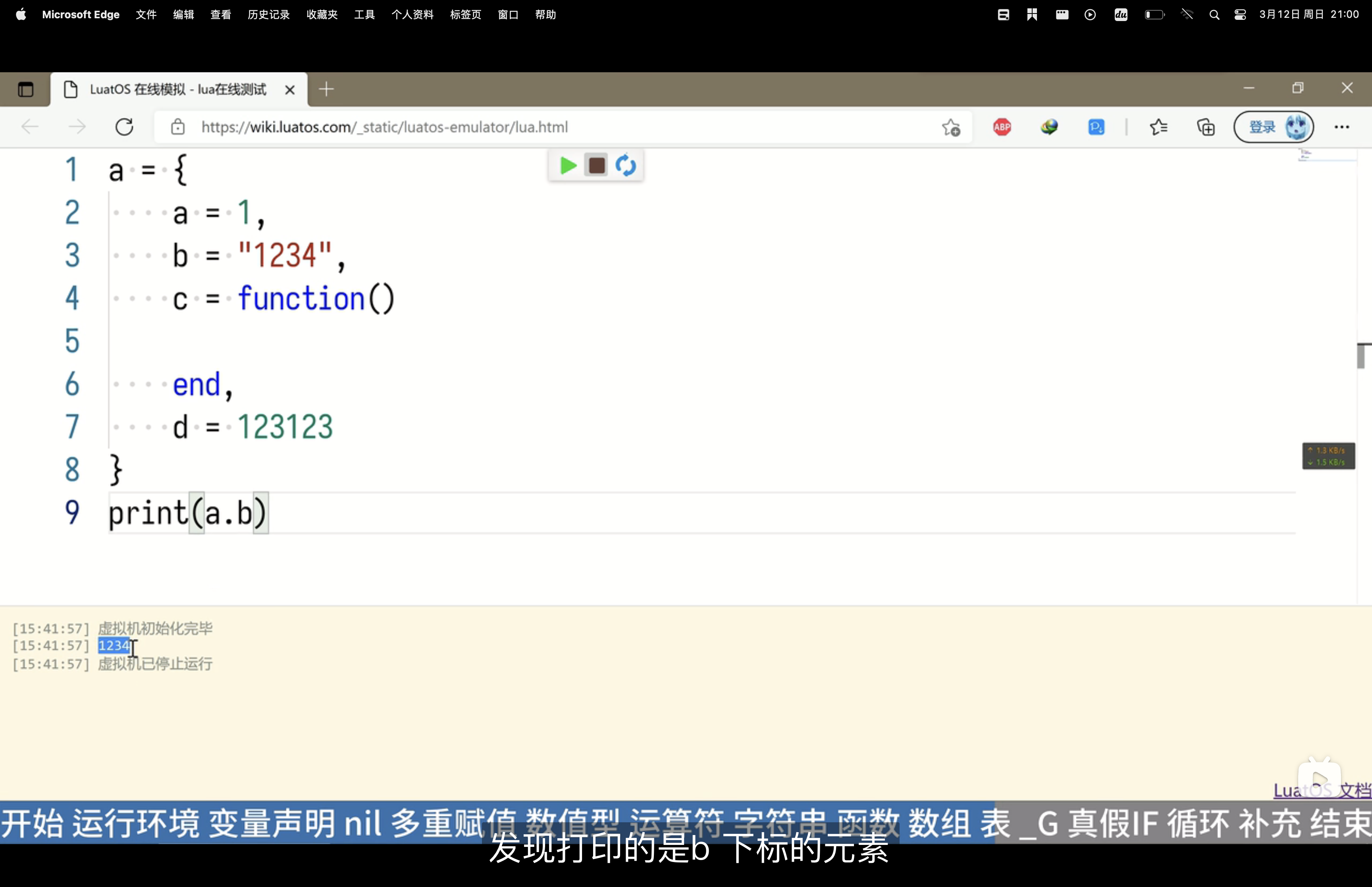Open Spotlight search in menu bar

(x=1214, y=15)
